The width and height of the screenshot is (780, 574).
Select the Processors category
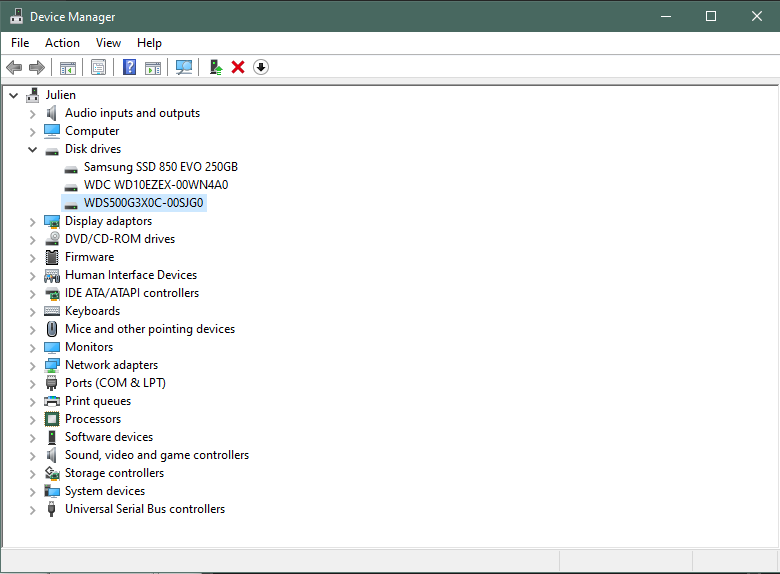click(x=92, y=419)
